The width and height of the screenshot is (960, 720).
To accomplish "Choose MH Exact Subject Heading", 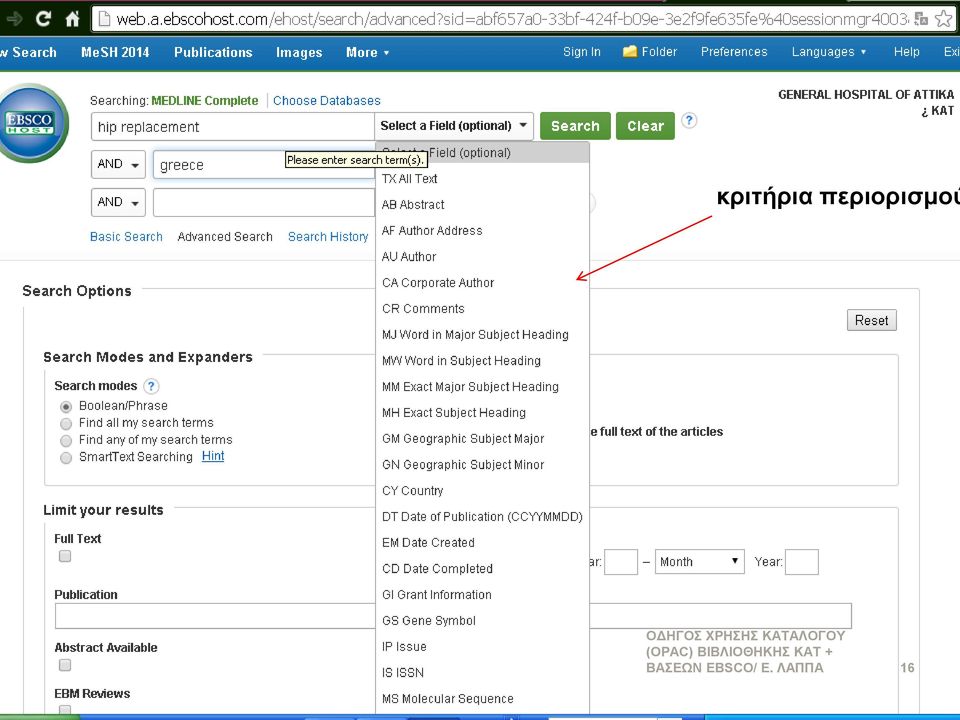I will click(482, 413).
